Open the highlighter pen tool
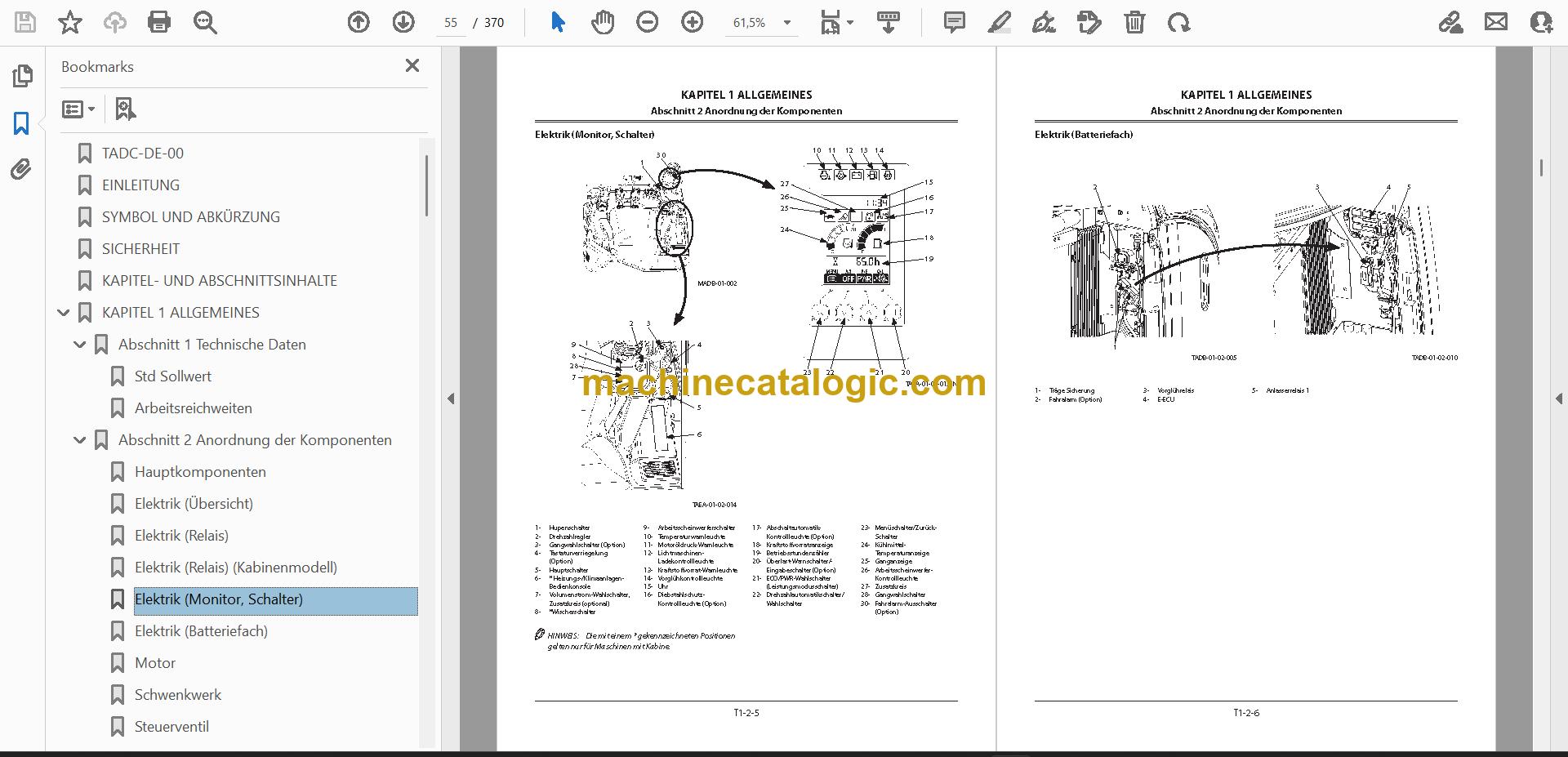The width and height of the screenshot is (1568, 757). click(999, 22)
